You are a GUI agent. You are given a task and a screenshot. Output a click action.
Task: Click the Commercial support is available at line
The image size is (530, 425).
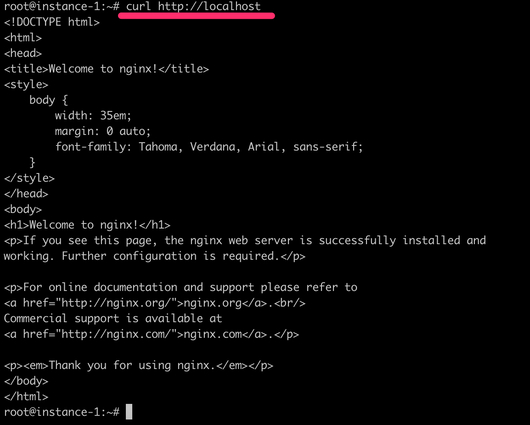pos(113,318)
